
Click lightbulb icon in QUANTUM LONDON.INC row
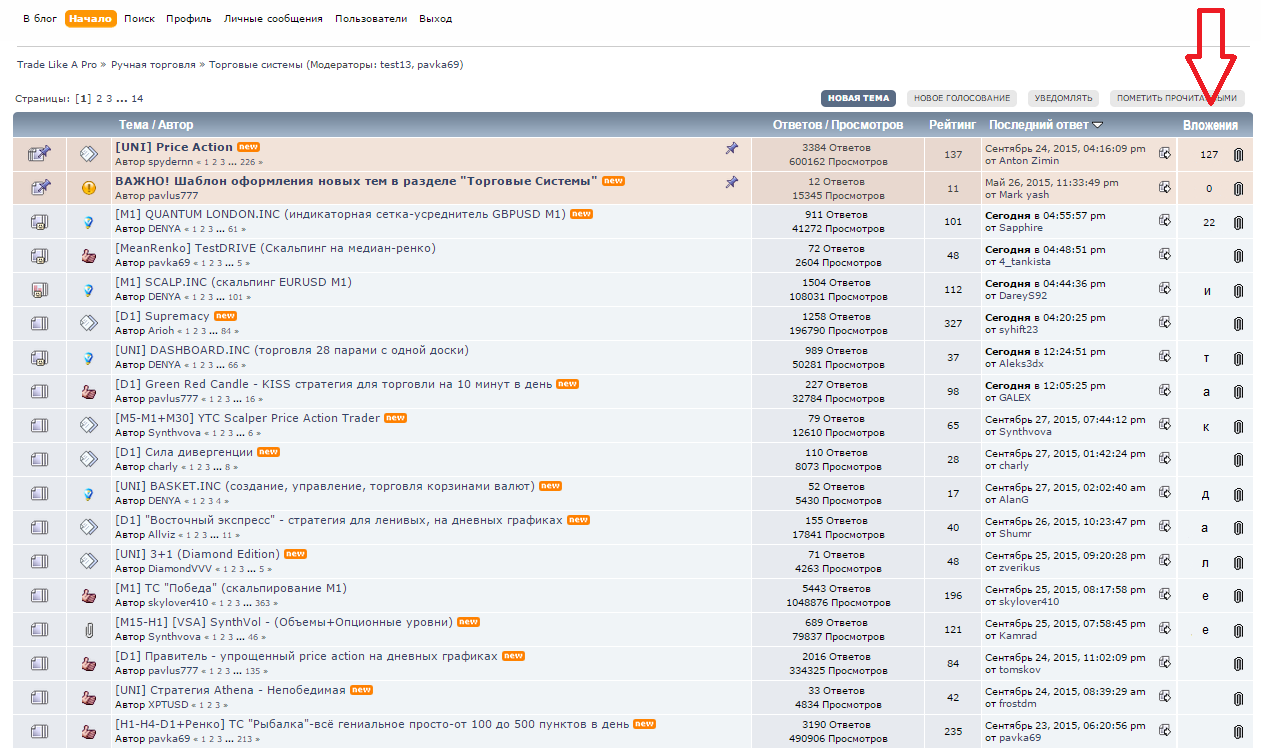(x=89, y=222)
